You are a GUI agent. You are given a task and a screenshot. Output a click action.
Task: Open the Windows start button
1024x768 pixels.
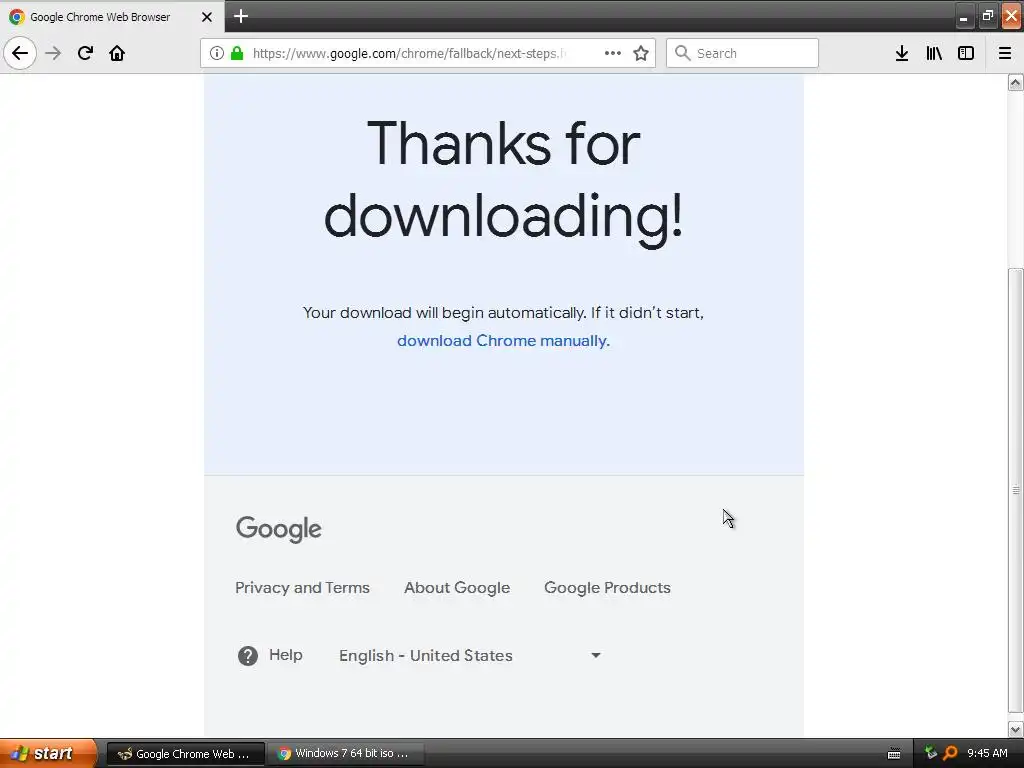48,753
